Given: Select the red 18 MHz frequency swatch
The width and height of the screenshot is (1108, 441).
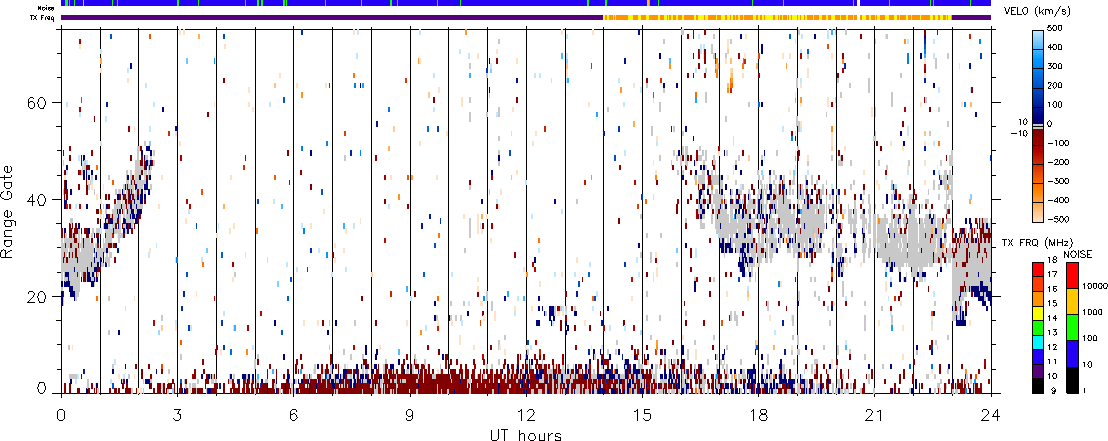Looking at the screenshot, I should tap(1040, 264).
